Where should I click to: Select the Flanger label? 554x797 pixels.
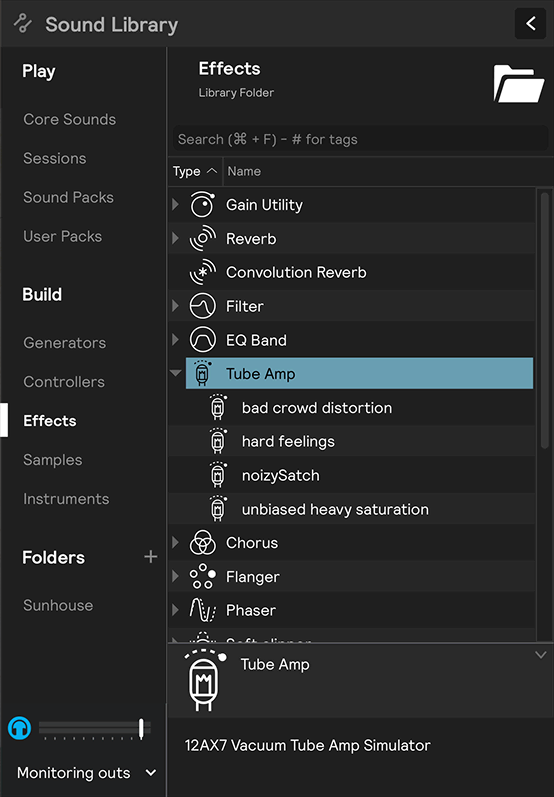coord(253,577)
